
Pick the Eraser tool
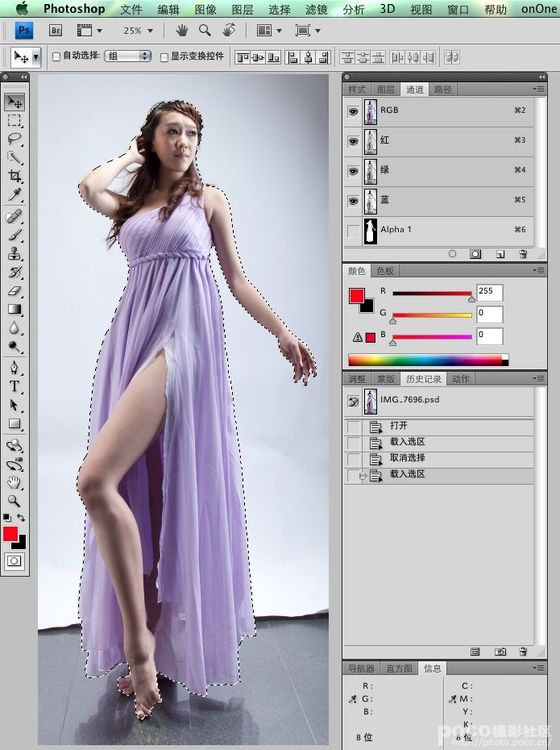point(15,291)
